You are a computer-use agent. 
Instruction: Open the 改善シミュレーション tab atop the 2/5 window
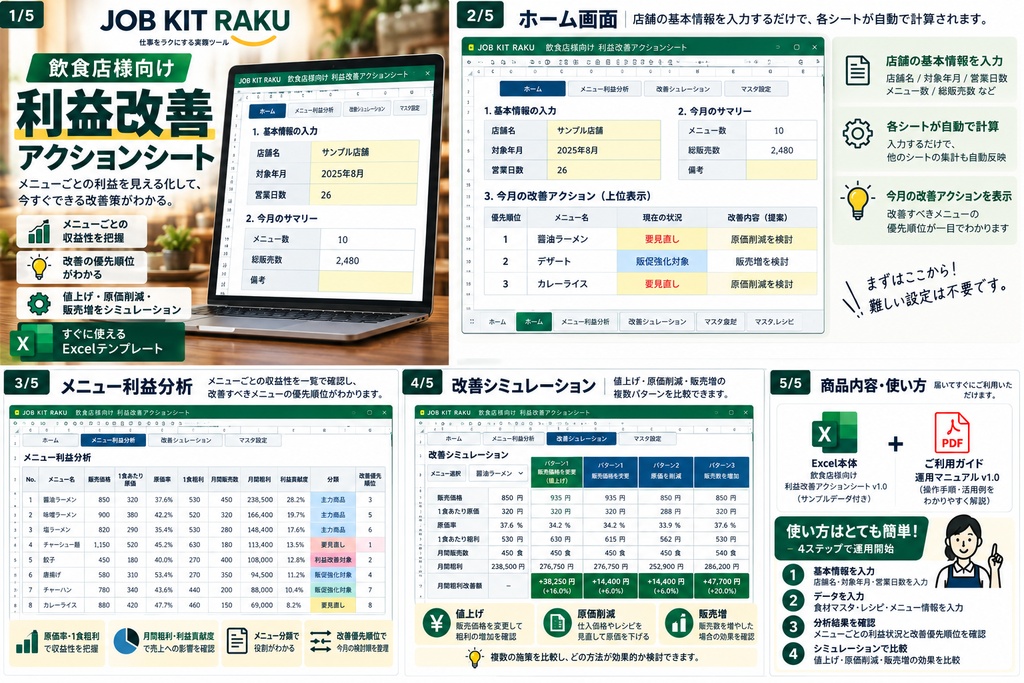682,89
